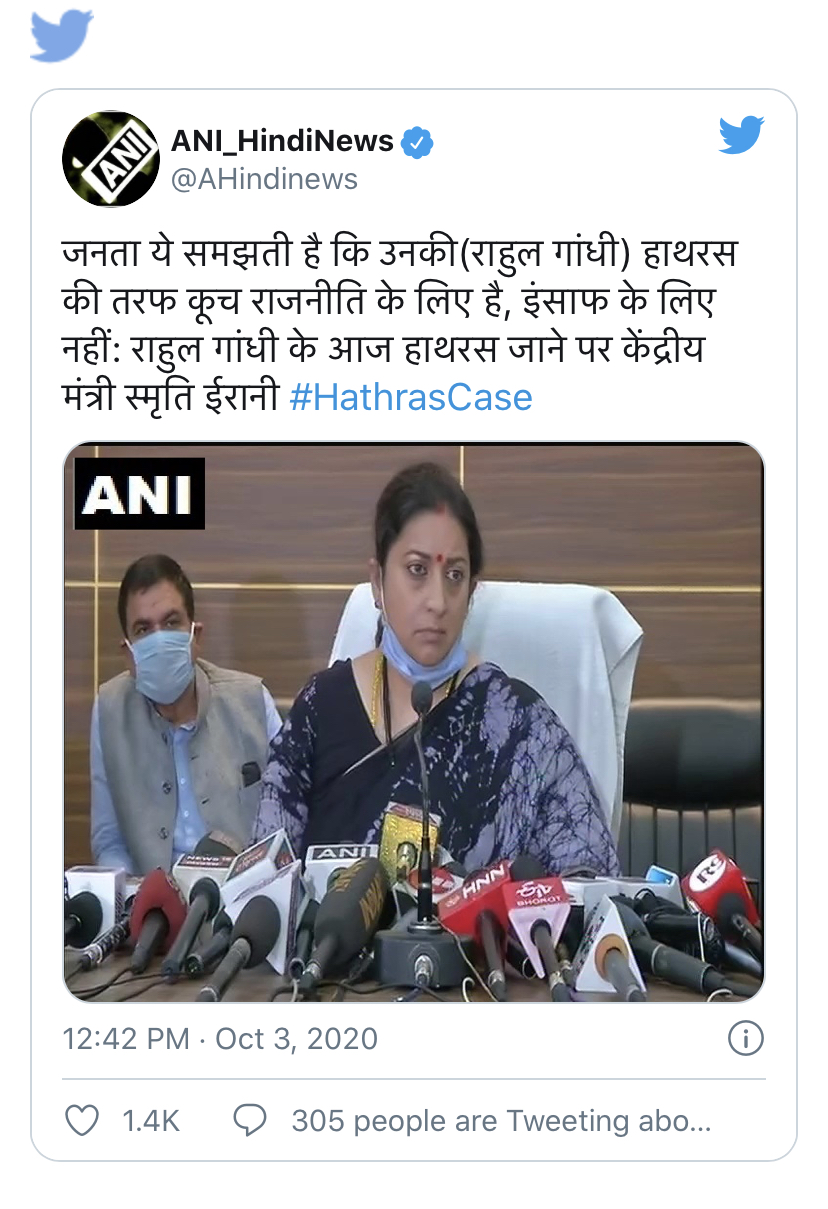Click the blue Twitter bird inside the card
828x1209 pixels.
tap(741, 134)
